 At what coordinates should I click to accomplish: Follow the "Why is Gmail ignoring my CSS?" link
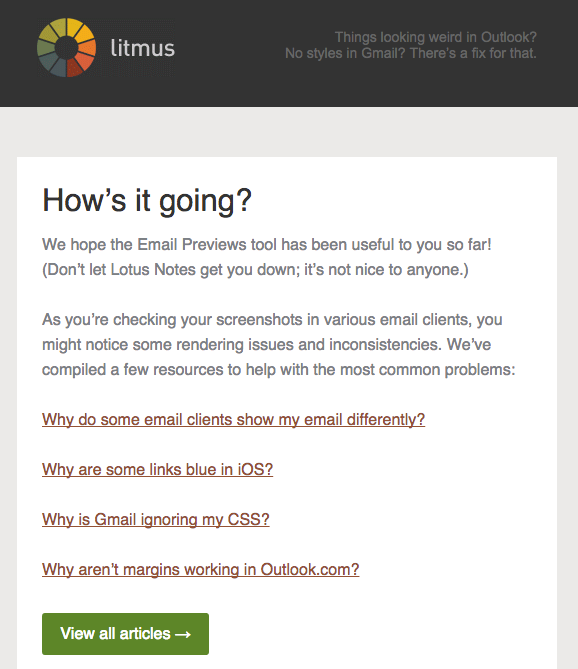coord(156,520)
